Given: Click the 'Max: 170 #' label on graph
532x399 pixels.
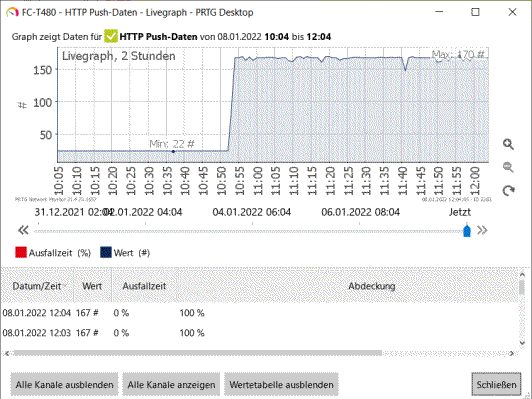Looking at the screenshot, I should tap(458, 54).
